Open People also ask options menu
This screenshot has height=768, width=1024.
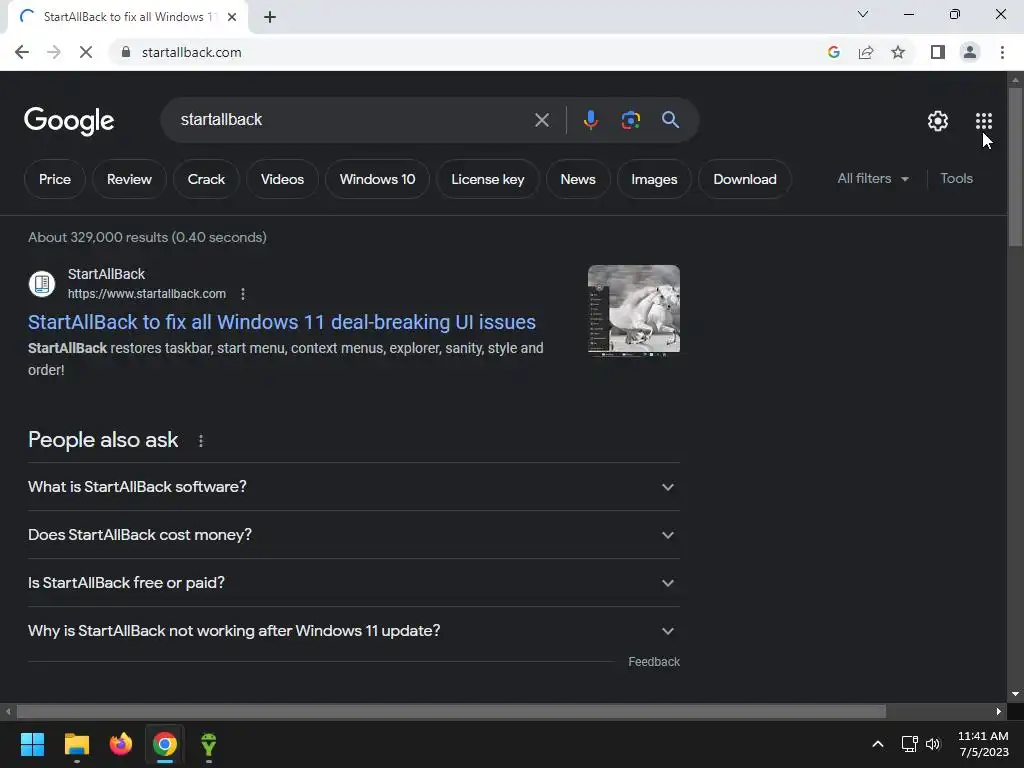point(201,441)
